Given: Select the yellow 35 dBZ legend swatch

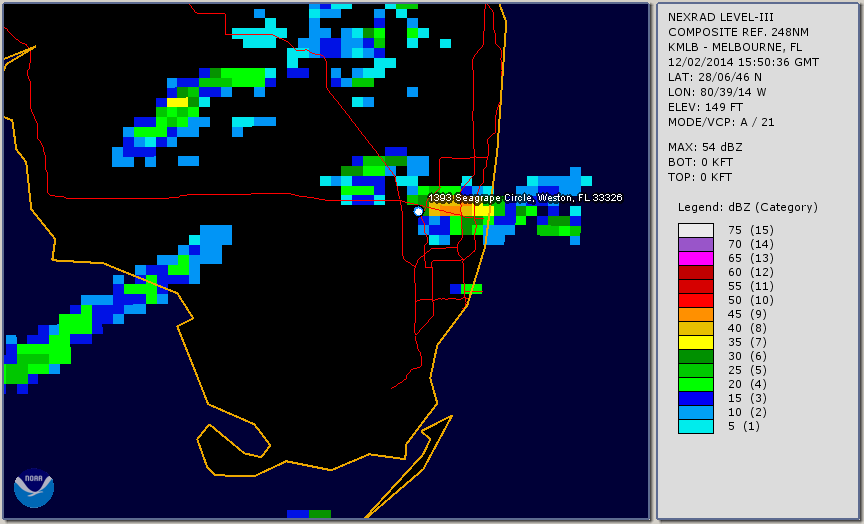Looking at the screenshot, I should (695, 343).
